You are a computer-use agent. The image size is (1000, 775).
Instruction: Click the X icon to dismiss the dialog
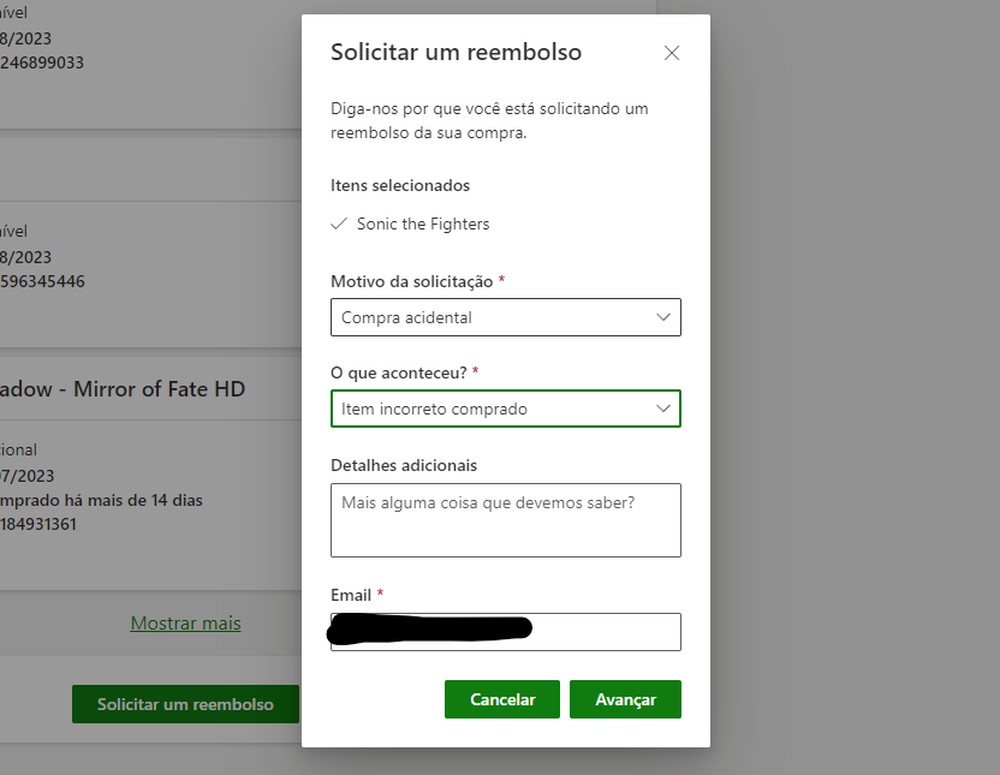click(671, 53)
